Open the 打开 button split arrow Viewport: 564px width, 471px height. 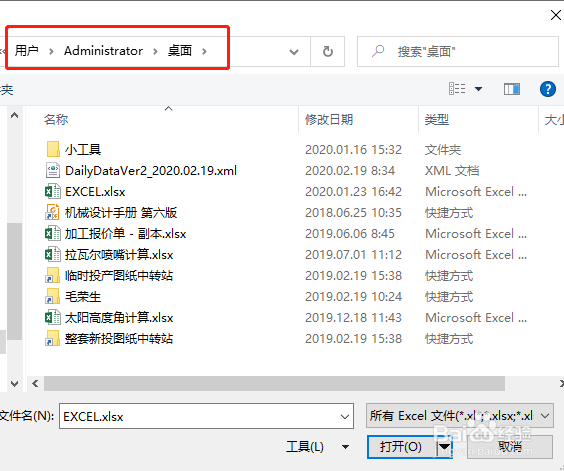click(445, 447)
